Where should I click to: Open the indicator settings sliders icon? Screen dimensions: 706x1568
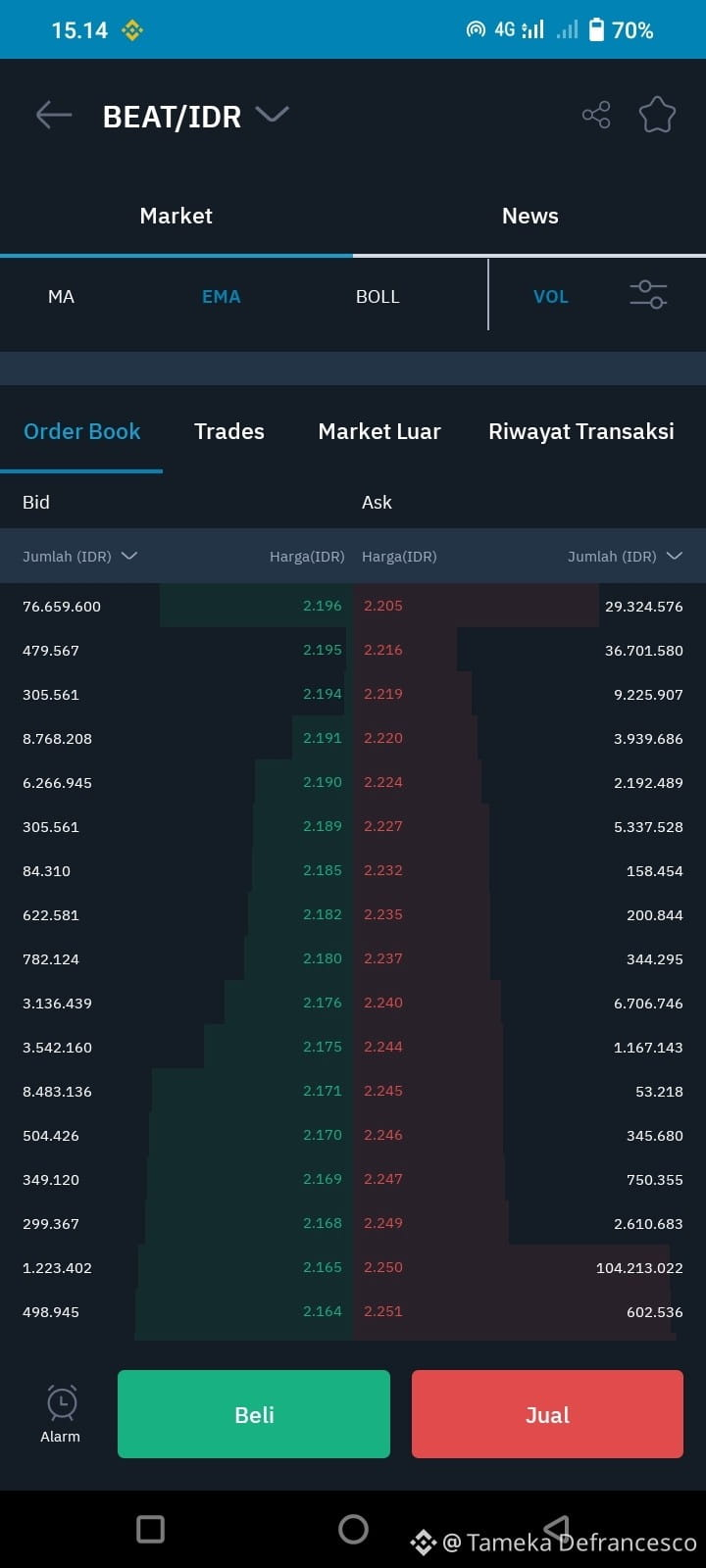(x=648, y=295)
